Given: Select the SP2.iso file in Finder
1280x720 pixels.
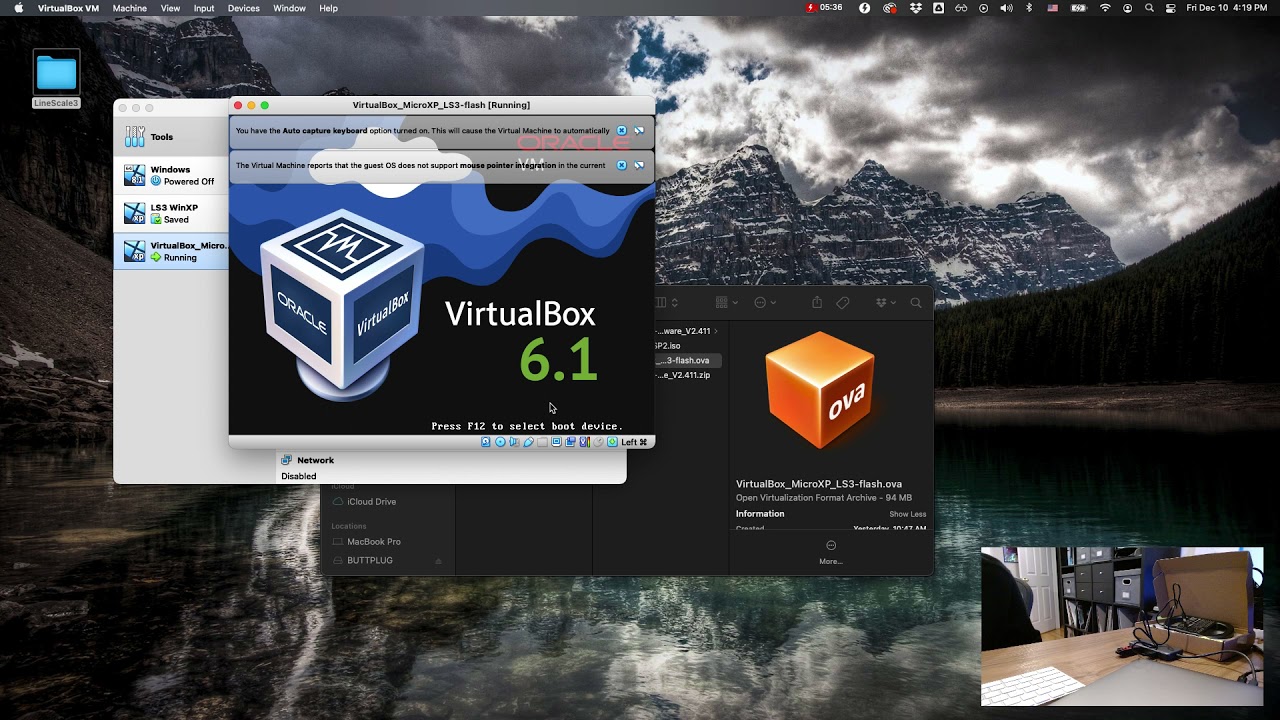Looking at the screenshot, I should pos(668,346).
